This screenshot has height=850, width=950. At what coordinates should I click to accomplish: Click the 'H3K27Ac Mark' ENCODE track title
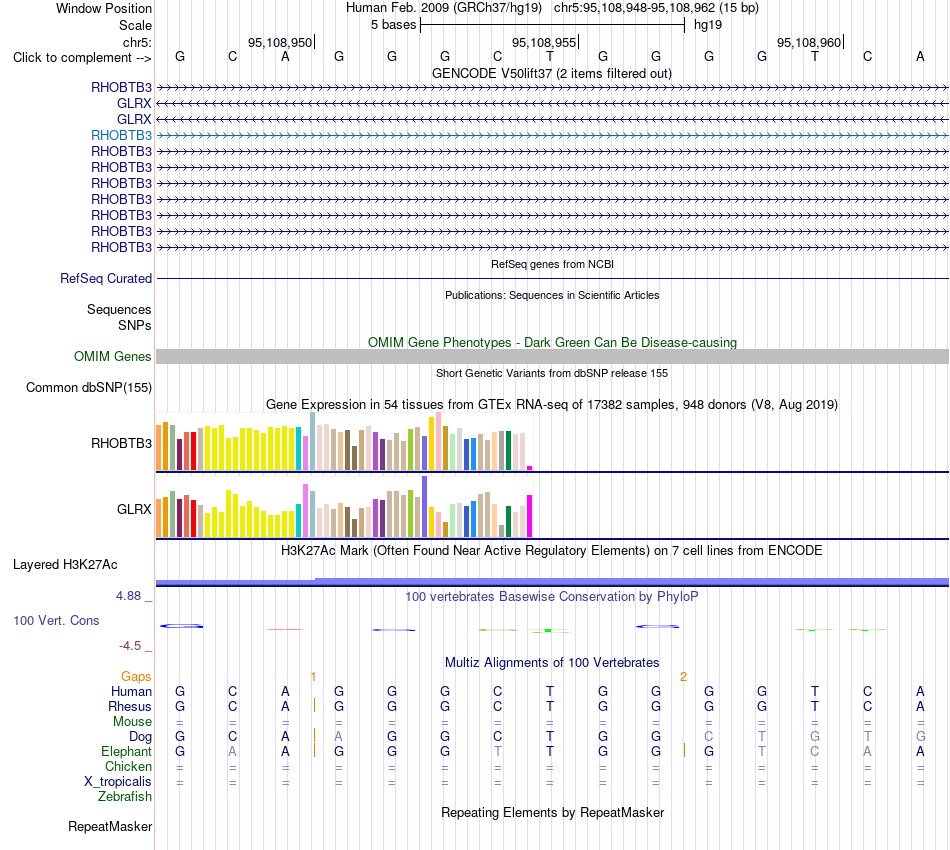tap(552, 551)
